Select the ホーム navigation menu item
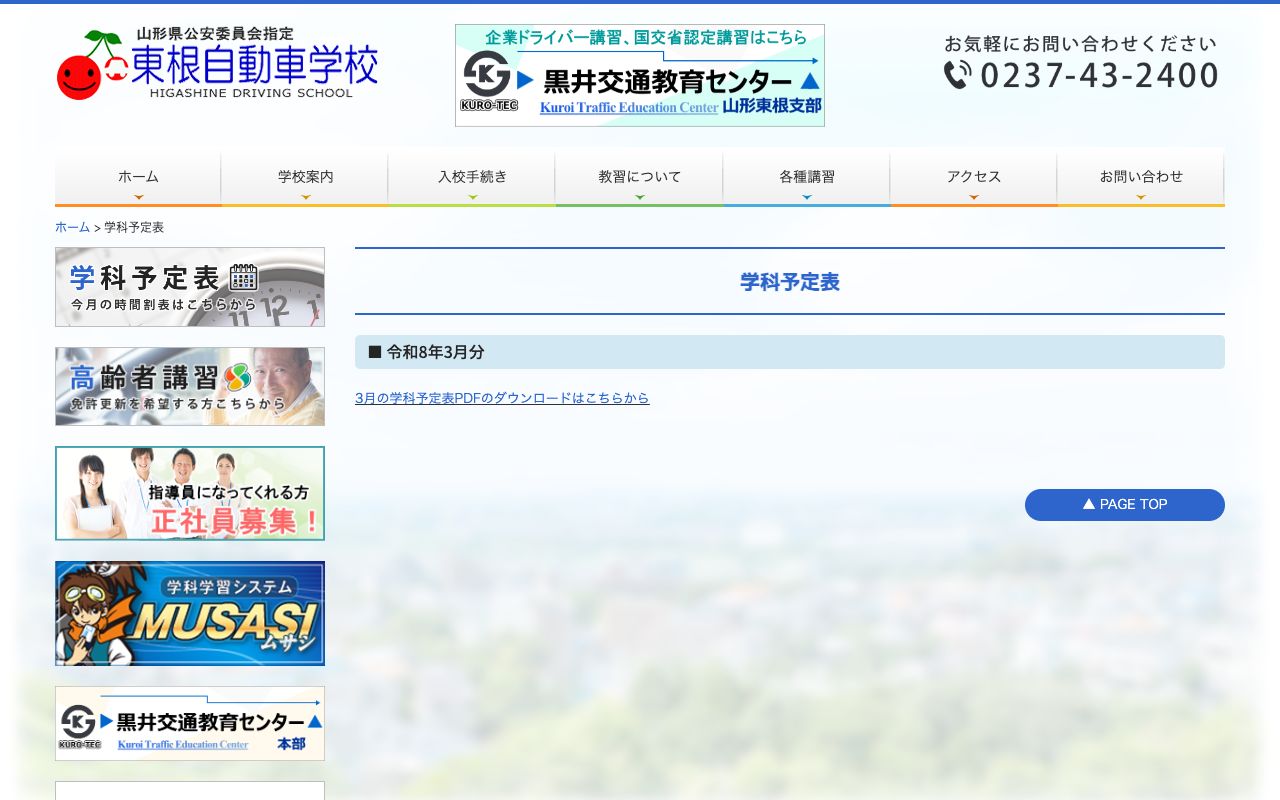This screenshot has height=800, width=1280. click(138, 176)
